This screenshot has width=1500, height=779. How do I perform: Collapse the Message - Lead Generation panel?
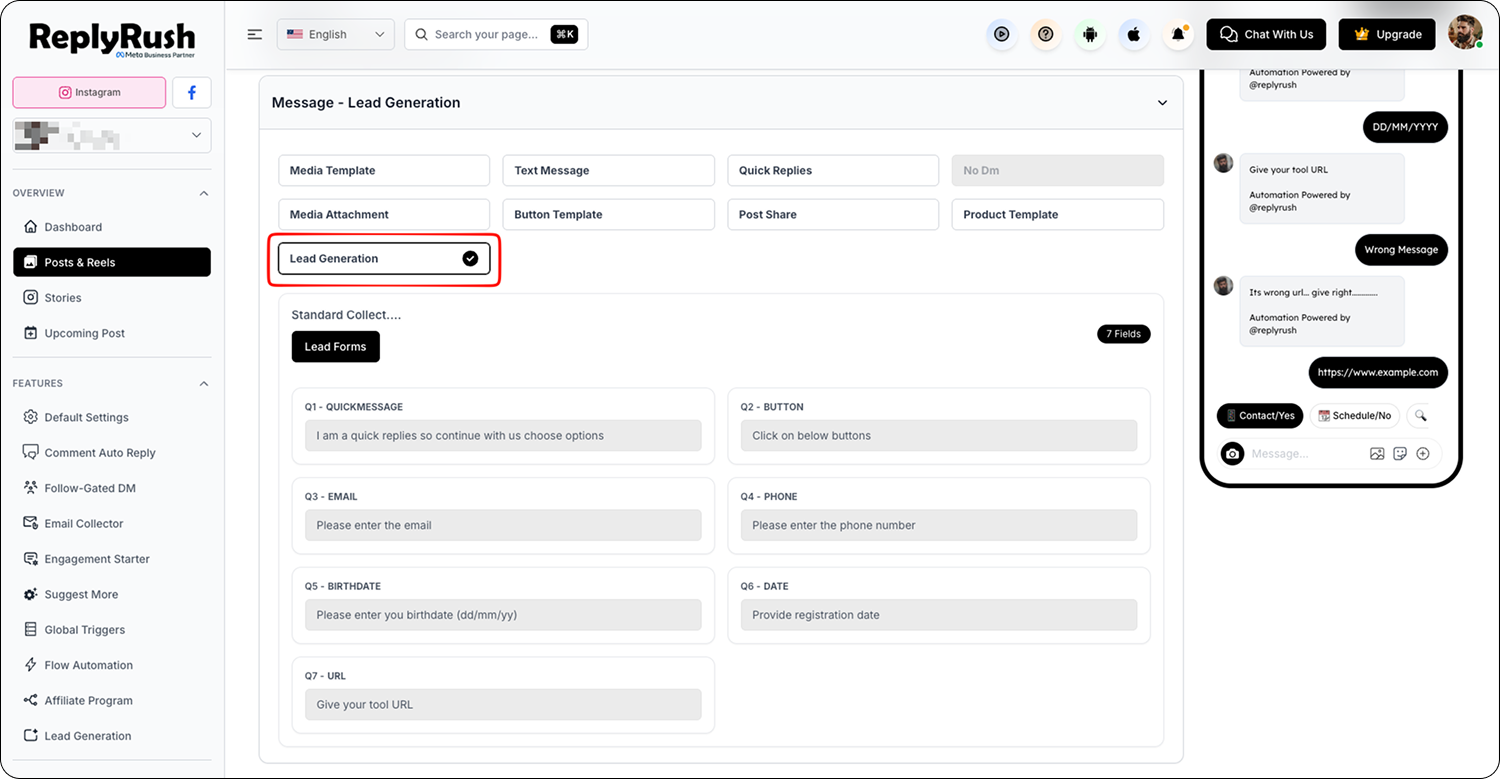pos(1162,103)
